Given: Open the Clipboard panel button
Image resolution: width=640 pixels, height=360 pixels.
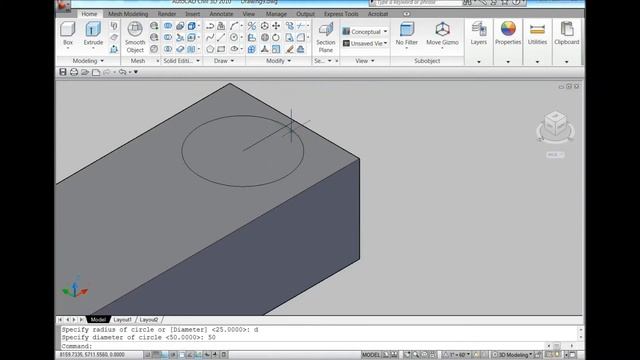Looking at the screenshot, I should [567, 34].
